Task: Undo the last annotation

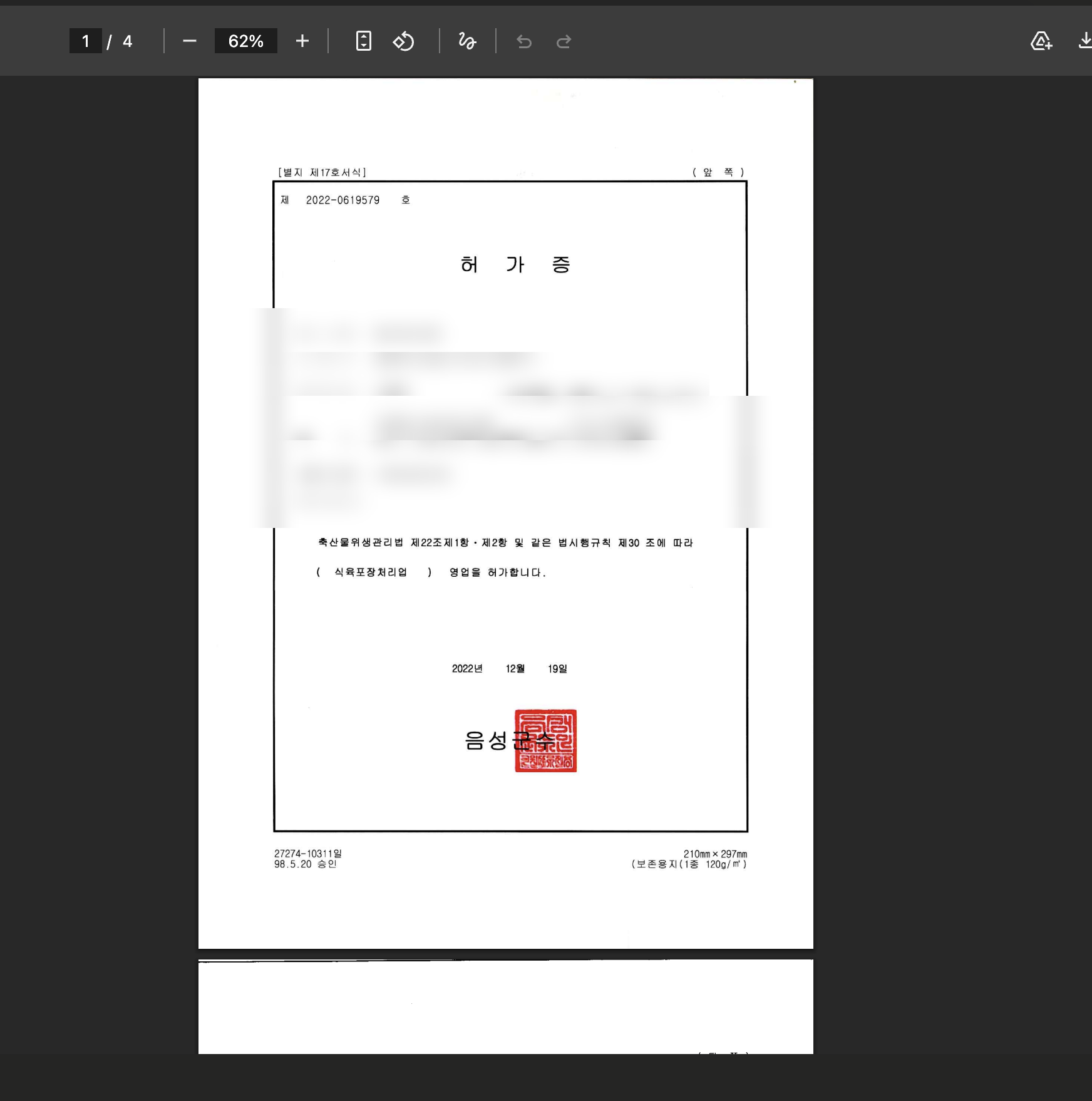Action: pyautogui.click(x=524, y=41)
